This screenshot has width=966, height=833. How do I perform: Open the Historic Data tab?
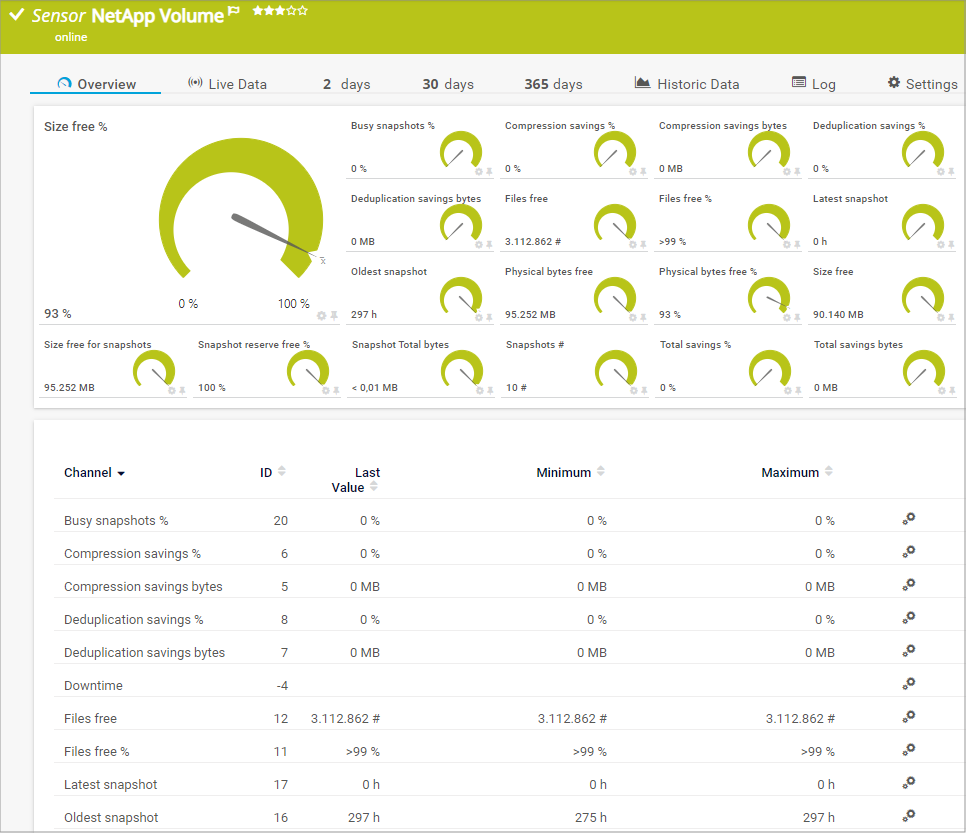(x=687, y=84)
